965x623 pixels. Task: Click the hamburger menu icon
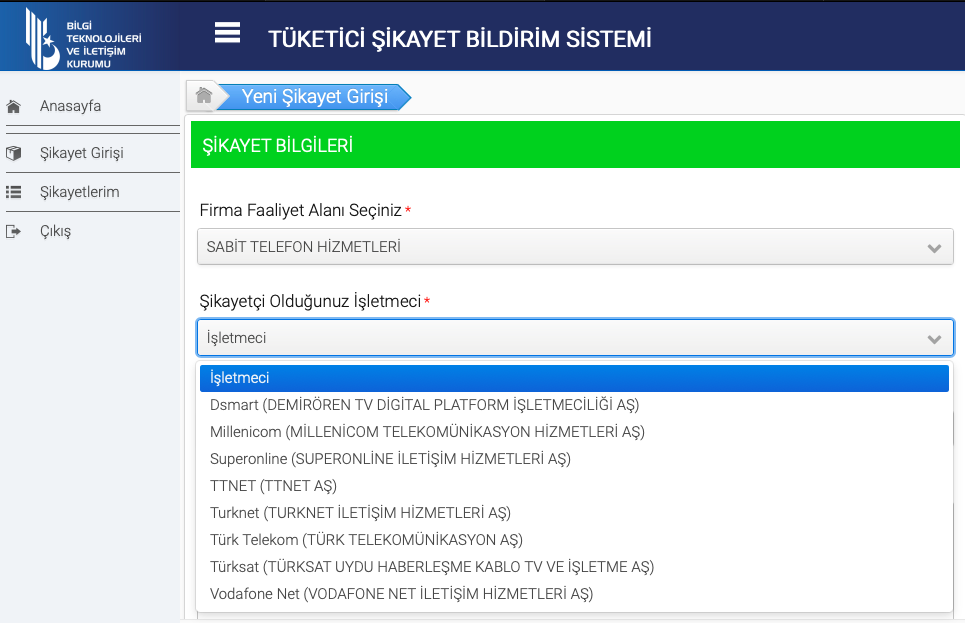pyautogui.click(x=227, y=33)
